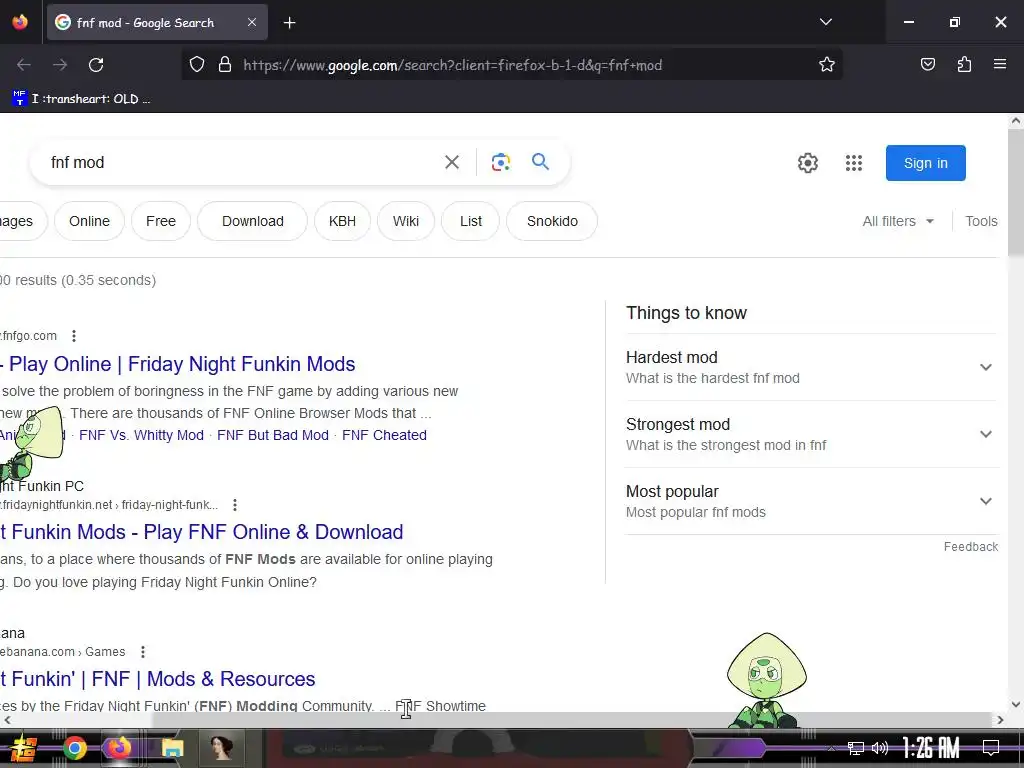The height and width of the screenshot is (768, 1024).
Task: Select the KBH filter chip
Action: [342, 221]
